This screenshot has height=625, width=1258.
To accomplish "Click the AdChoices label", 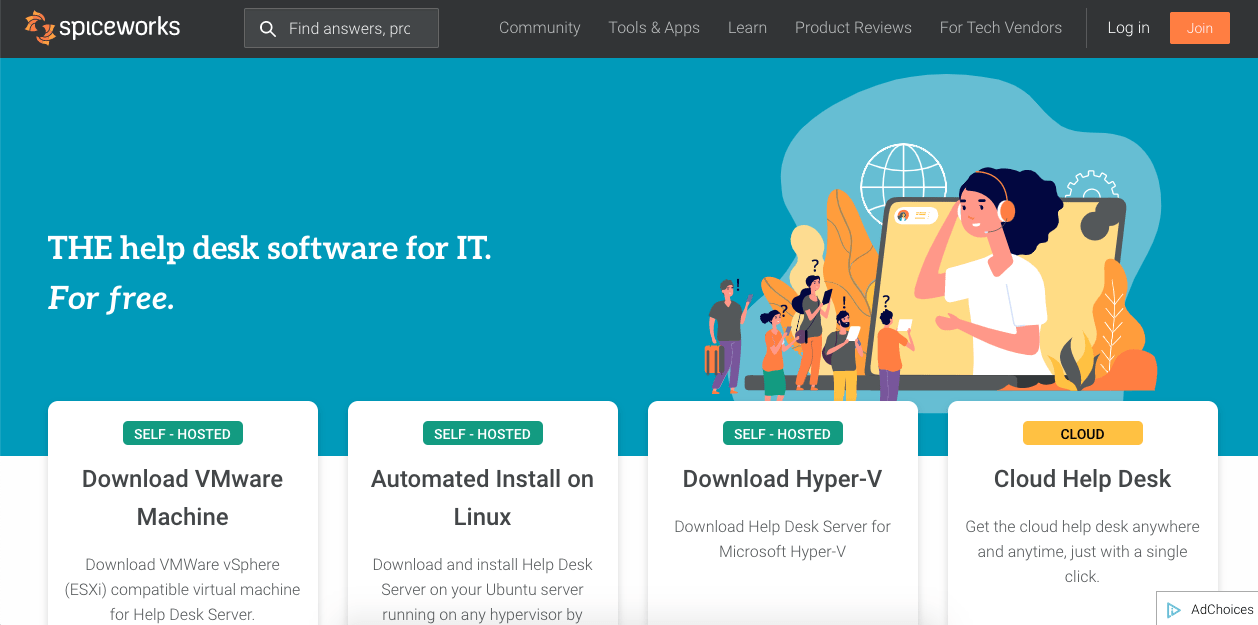I will point(1222,610).
